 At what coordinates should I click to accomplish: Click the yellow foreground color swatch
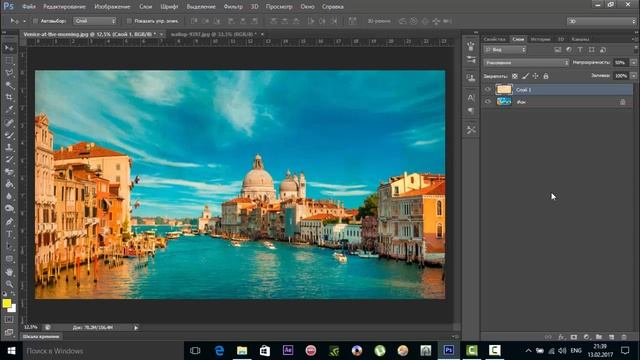(x=6, y=303)
